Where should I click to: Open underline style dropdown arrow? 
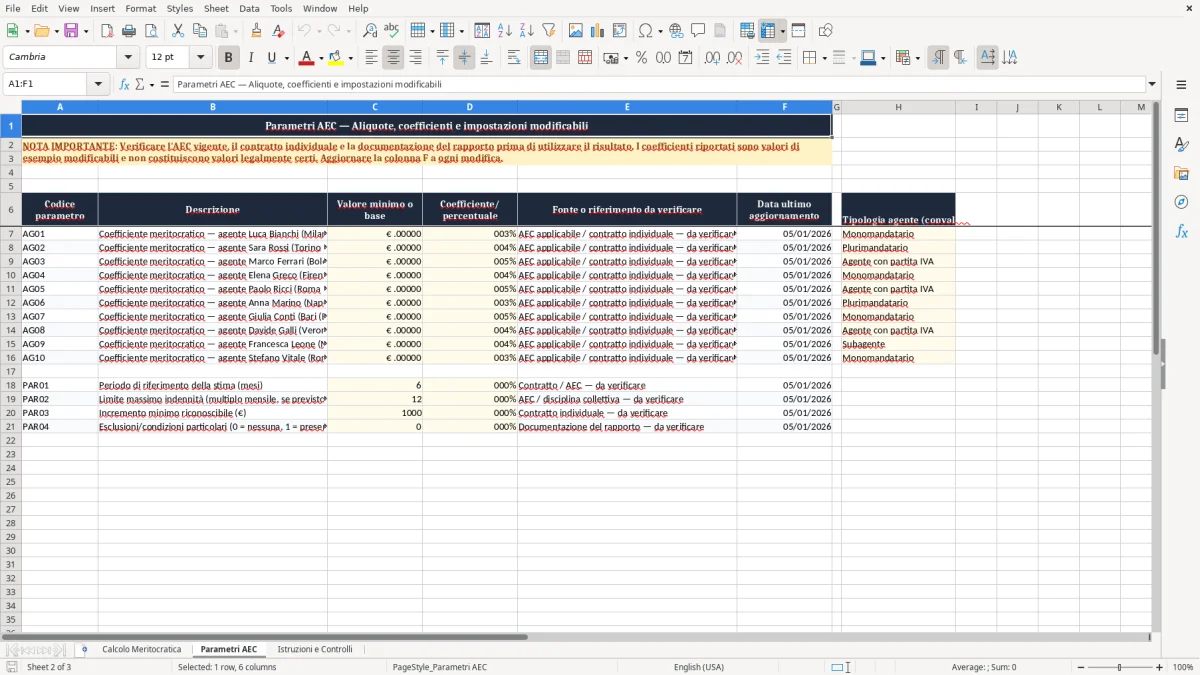point(286,58)
